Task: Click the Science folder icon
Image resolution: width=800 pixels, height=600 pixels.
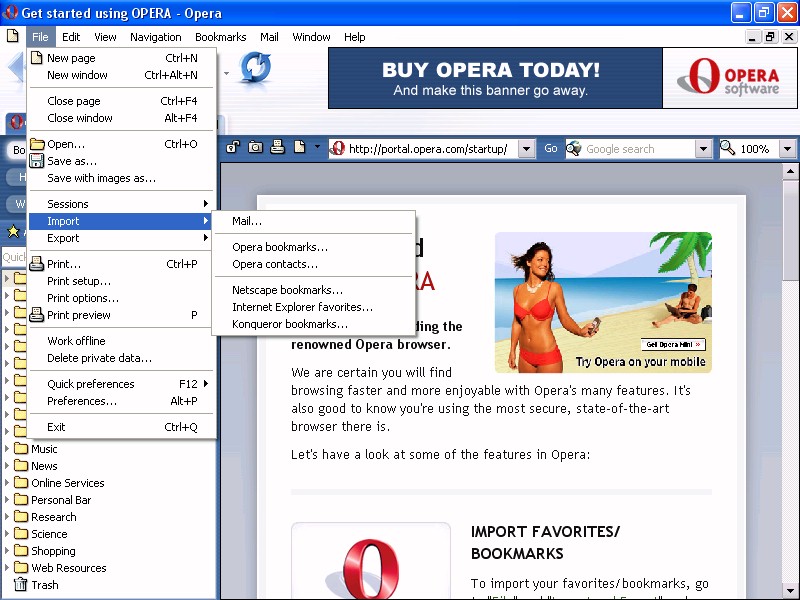Action: (x=21, y=534)
